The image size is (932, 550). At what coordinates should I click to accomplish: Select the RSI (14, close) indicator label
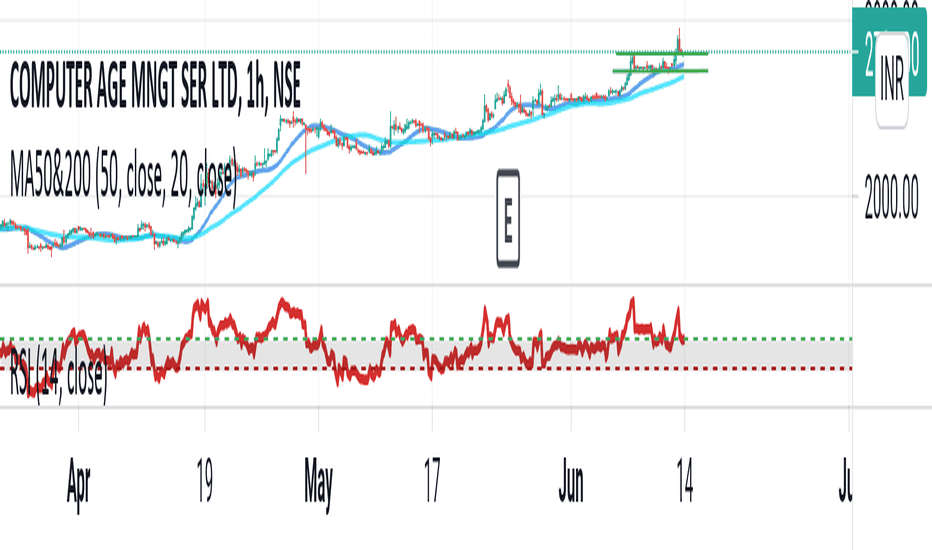pos(58,375)
